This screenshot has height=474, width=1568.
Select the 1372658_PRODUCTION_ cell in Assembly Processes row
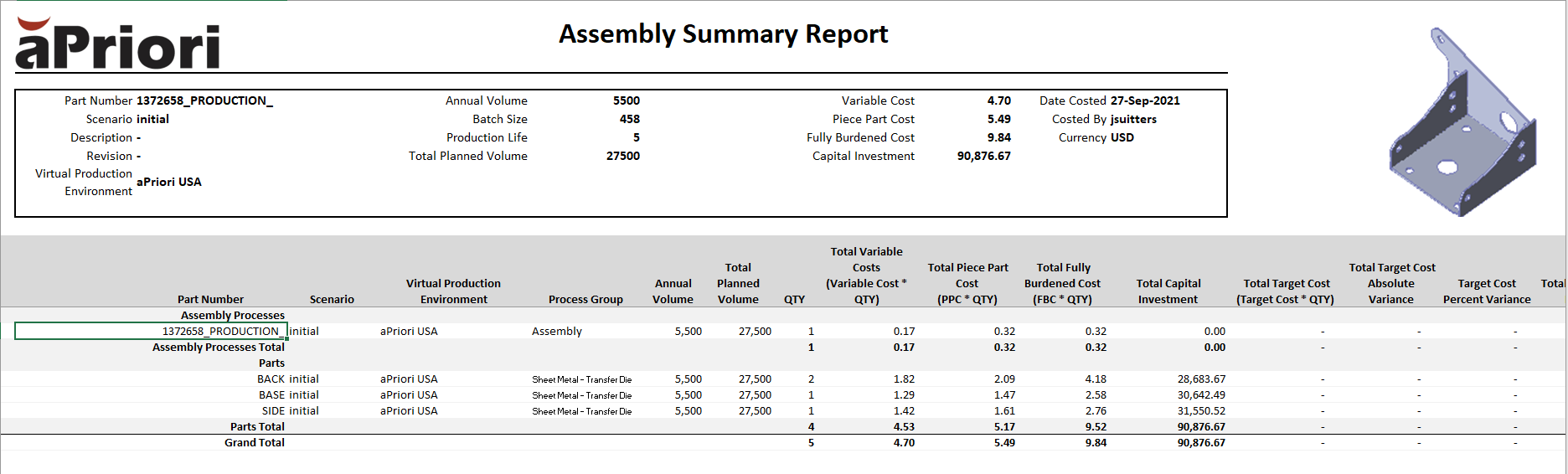click(220, 332)
